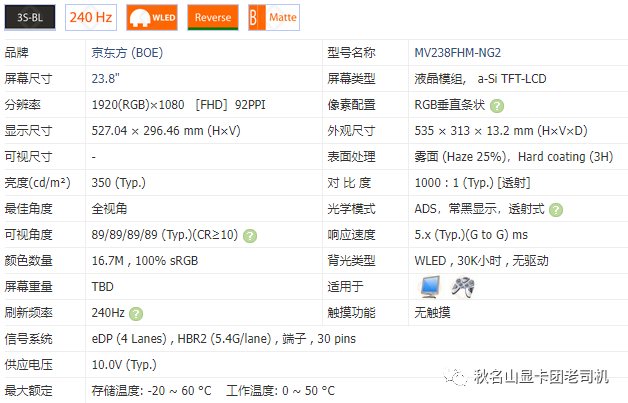This screenshot has height=403, width=628.
Task: Click the brand value 京东方 (BOE)
Action: point(127,53)
